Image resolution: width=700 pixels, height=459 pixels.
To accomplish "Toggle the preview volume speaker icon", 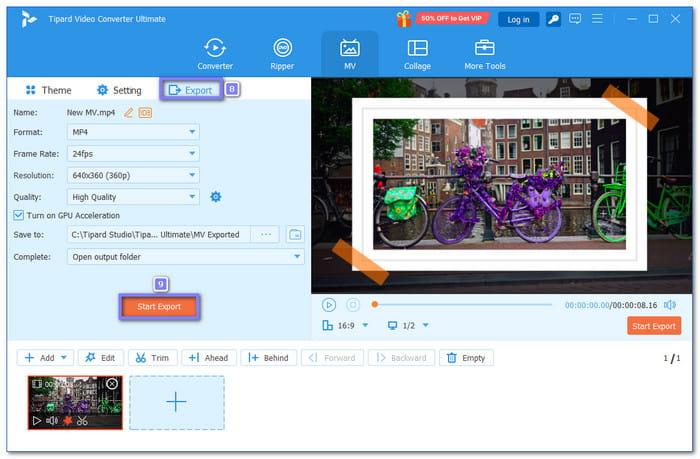I will point(670,305).
